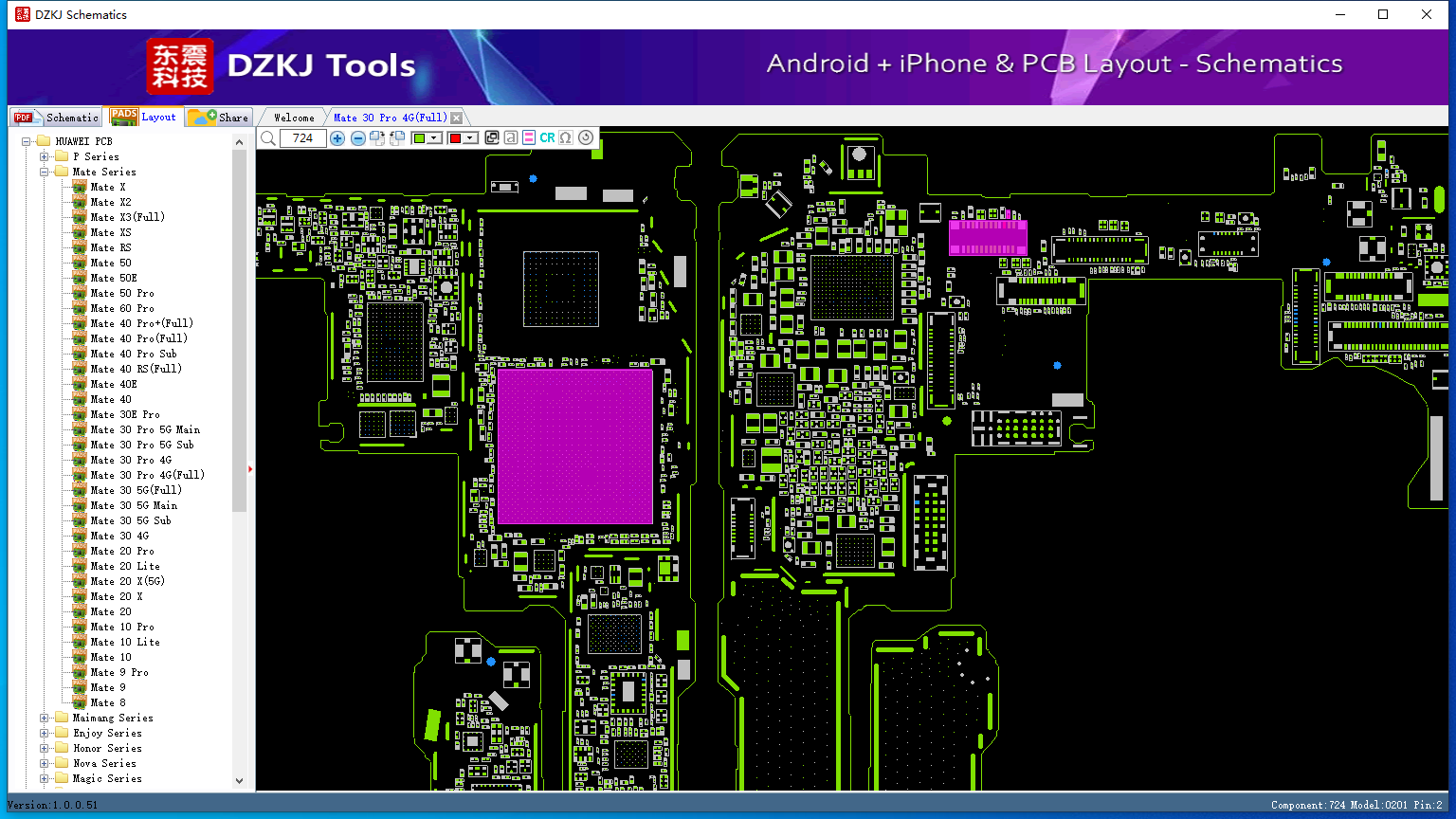Open Mate X3(Full) layout in the tree

(128, 218)
